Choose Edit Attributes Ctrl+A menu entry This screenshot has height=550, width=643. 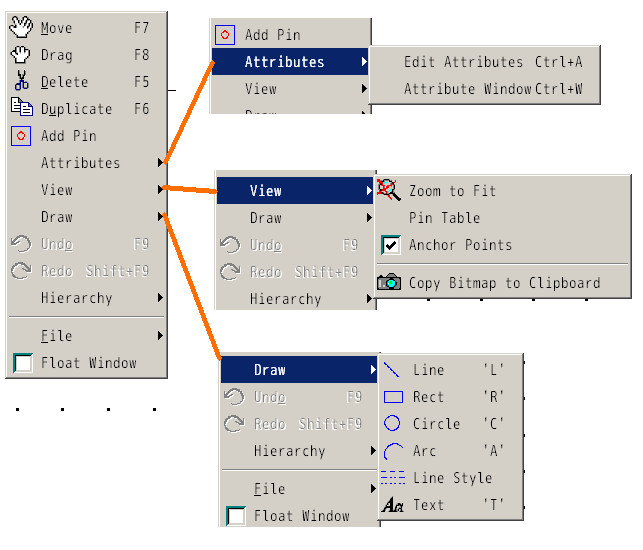point(492,62)
